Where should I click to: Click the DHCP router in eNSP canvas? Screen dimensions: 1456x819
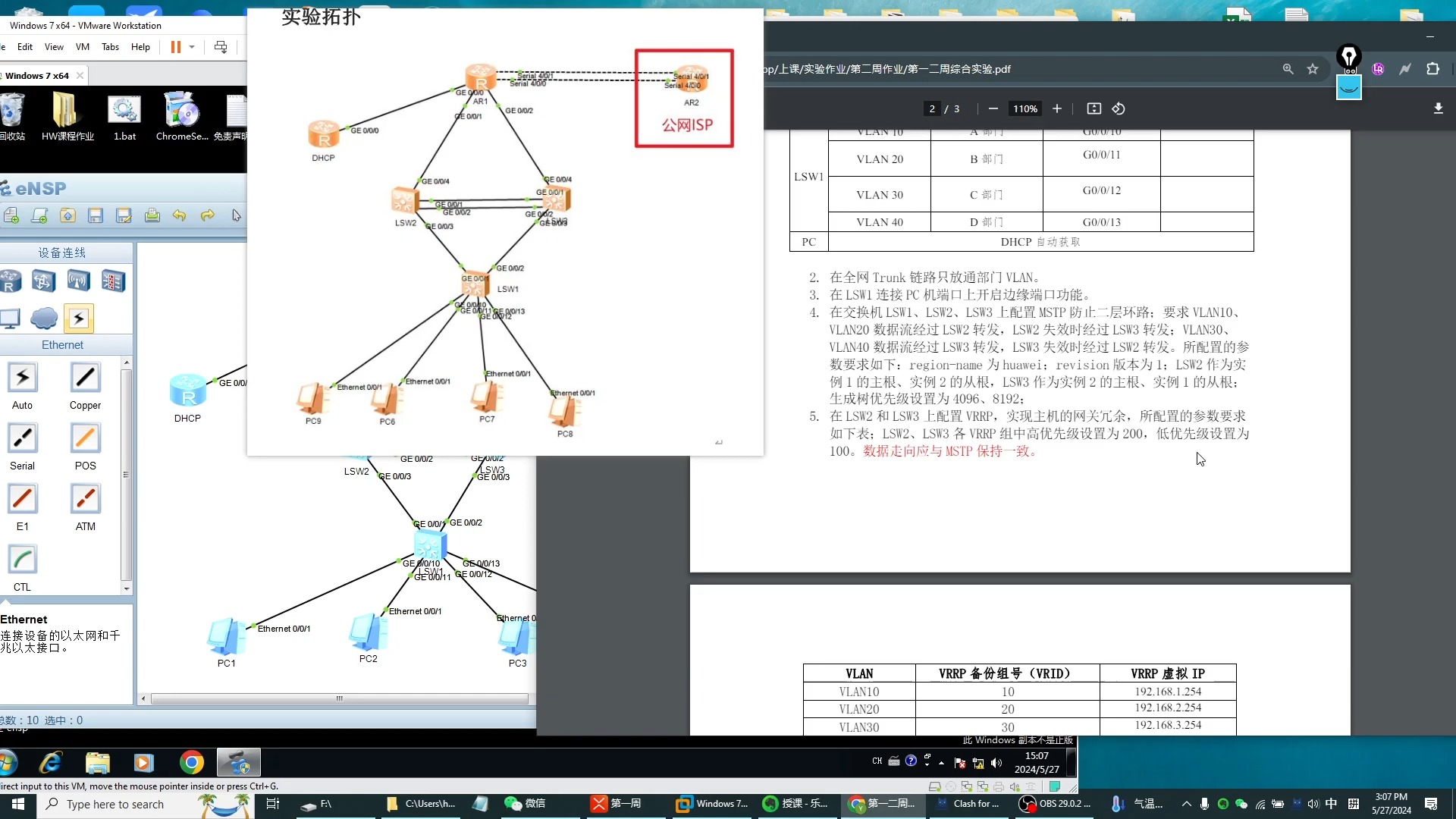(x=187, y=391)
